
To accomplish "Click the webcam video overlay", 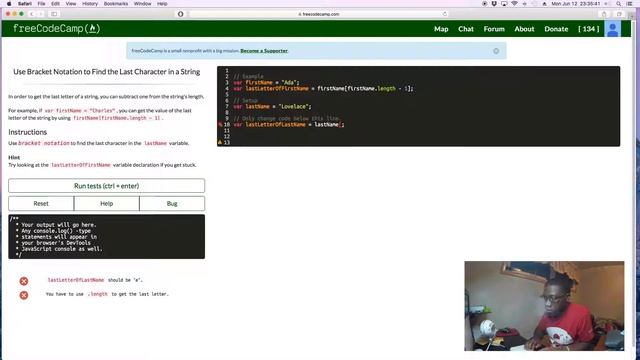I will pyautogui.click(x=544, y=306).
